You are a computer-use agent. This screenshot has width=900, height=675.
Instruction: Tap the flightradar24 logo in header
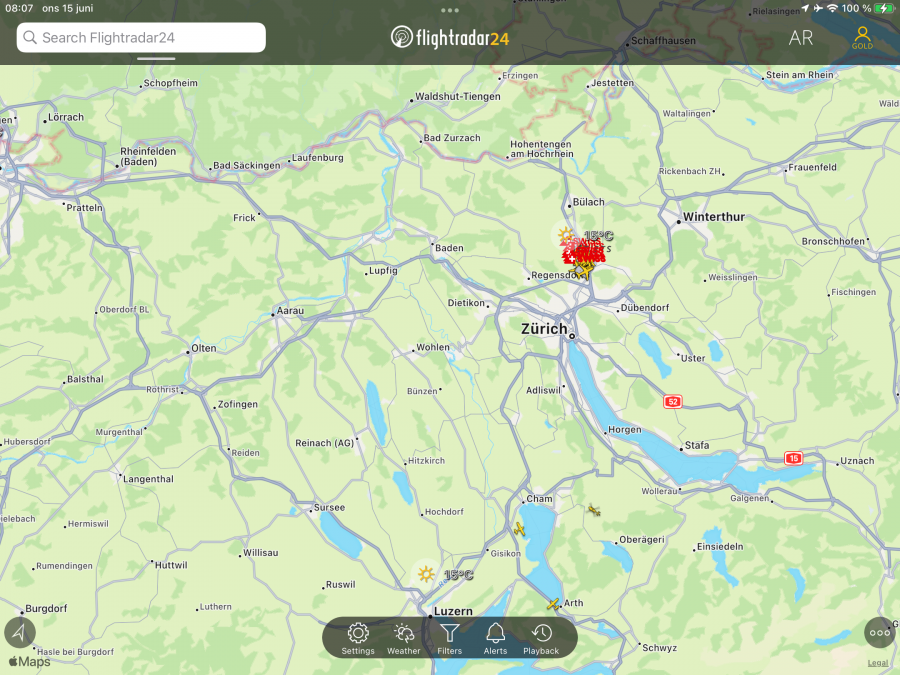[450, 38]
